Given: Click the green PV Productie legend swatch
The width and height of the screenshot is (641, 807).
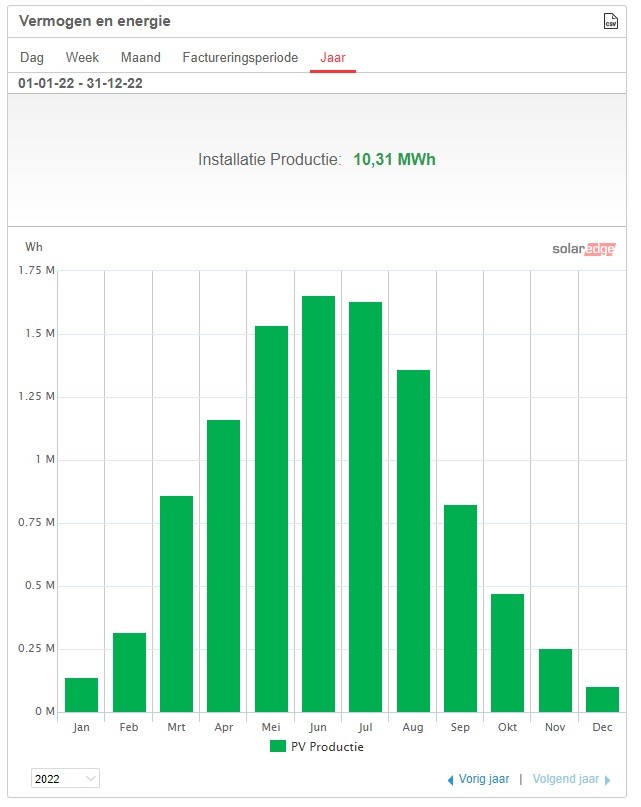Looking at the screenshot, I should click(278, 747).
